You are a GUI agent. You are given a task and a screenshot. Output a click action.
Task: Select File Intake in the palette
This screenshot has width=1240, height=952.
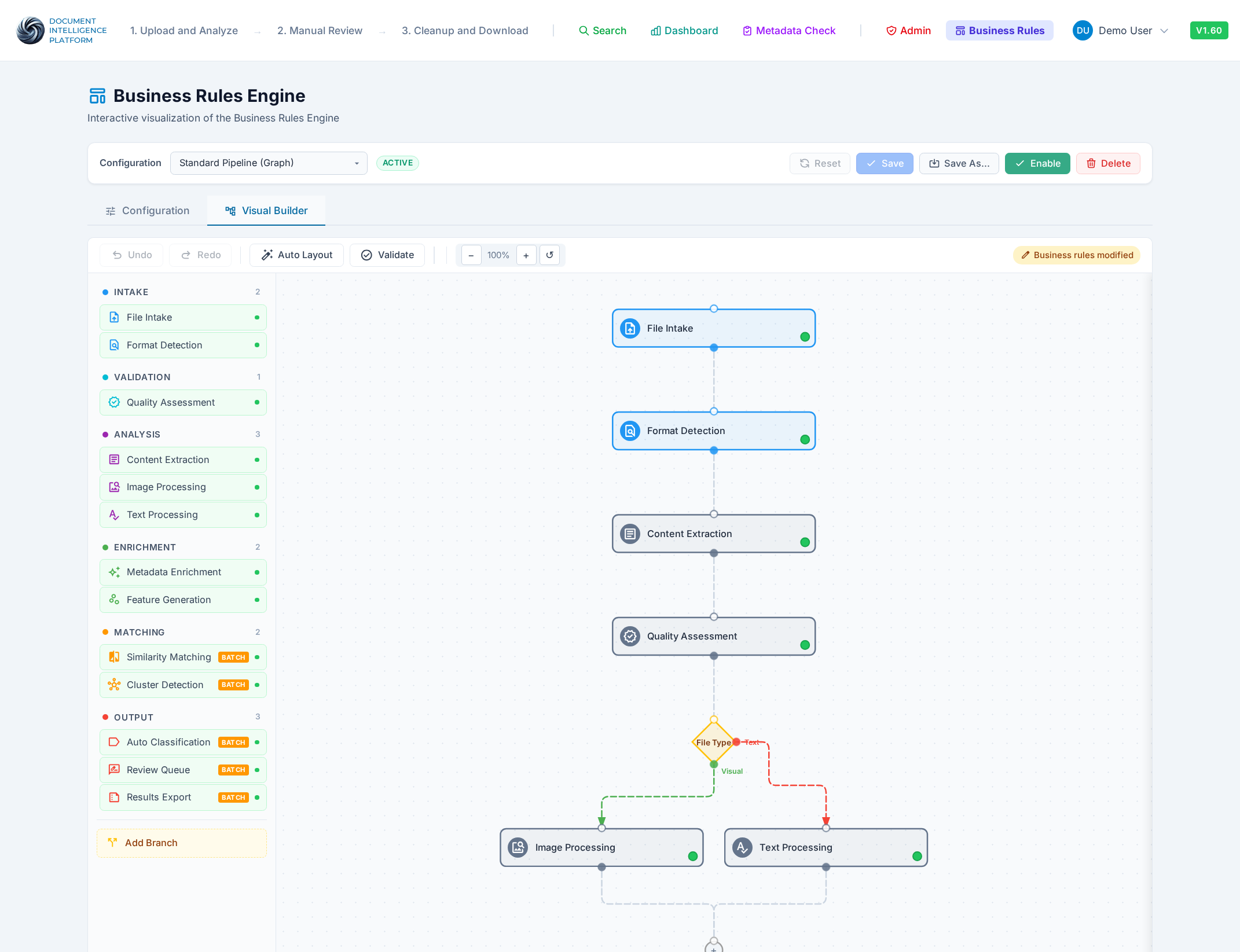[183, 318]
